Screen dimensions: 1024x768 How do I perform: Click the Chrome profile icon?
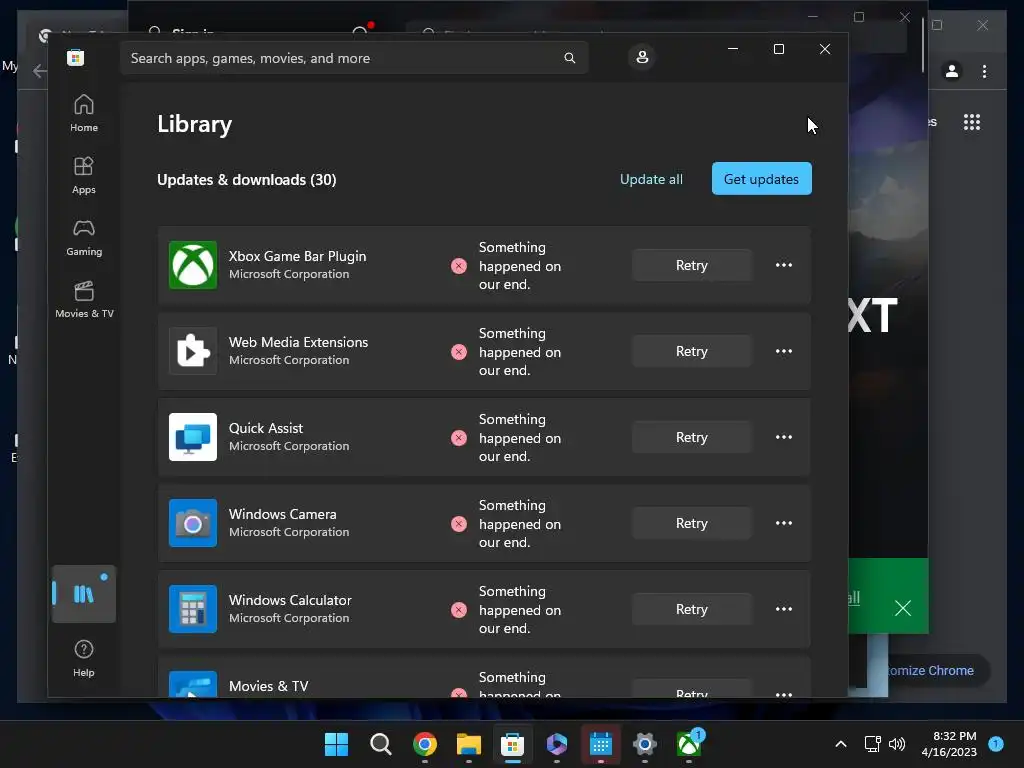tap(952, 71)
